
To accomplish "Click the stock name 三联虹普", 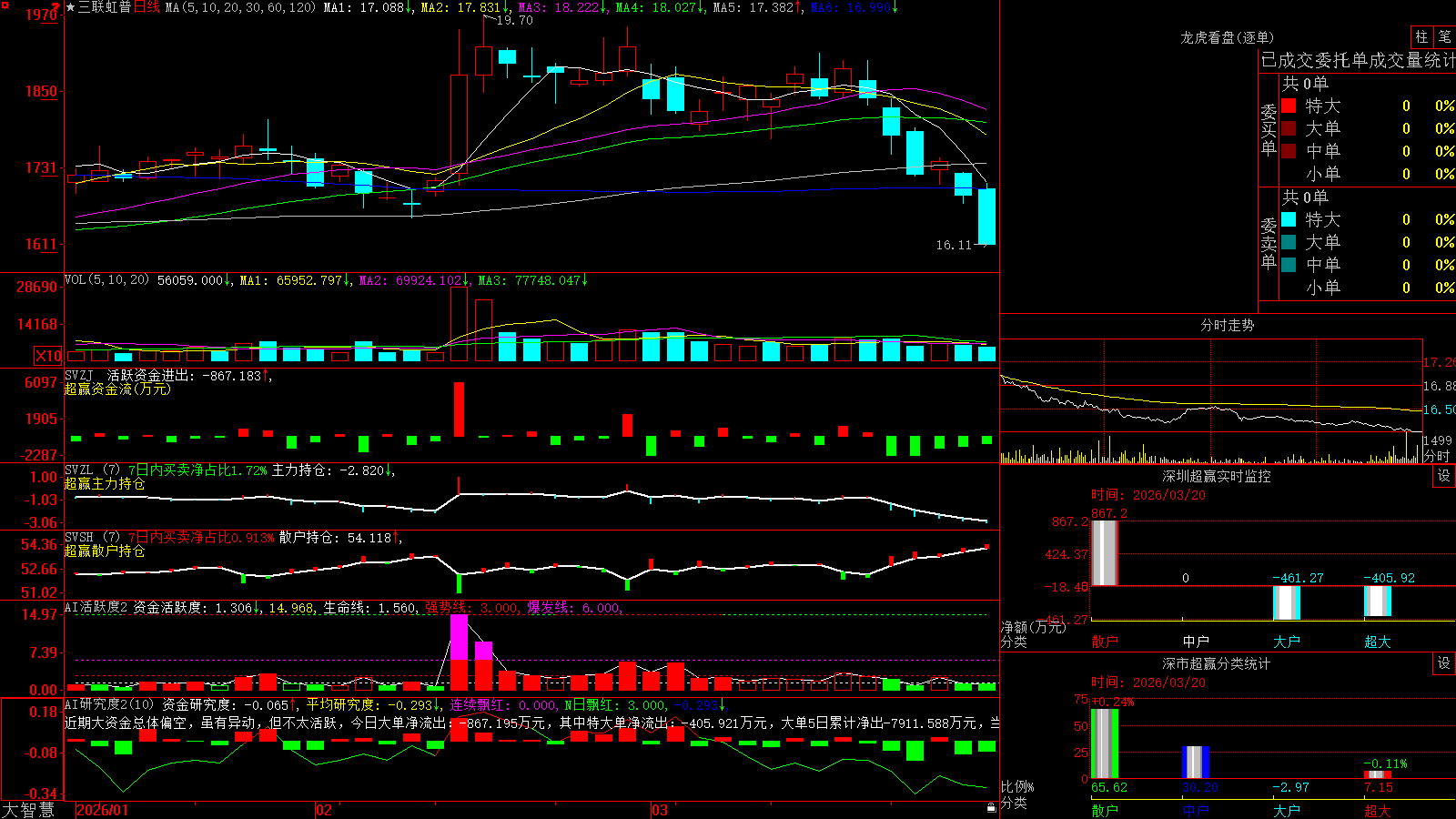I will coord(105,7).
